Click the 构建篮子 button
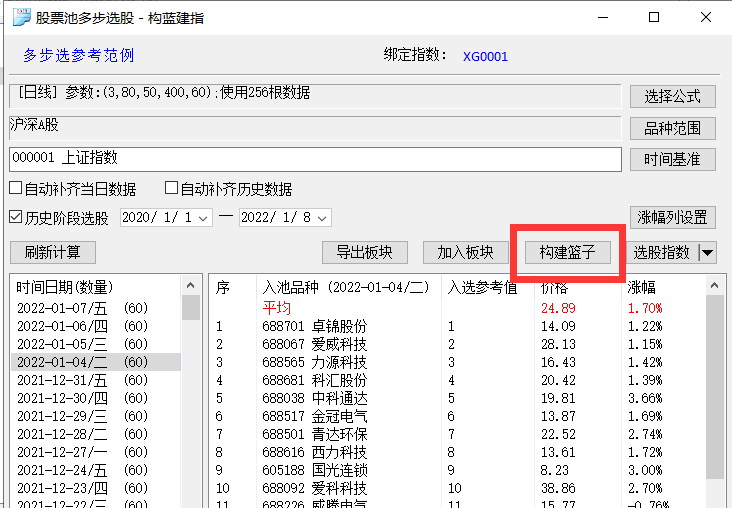Image resolution: width=732 pixels, height=508 pixels. tap(568, 253)
